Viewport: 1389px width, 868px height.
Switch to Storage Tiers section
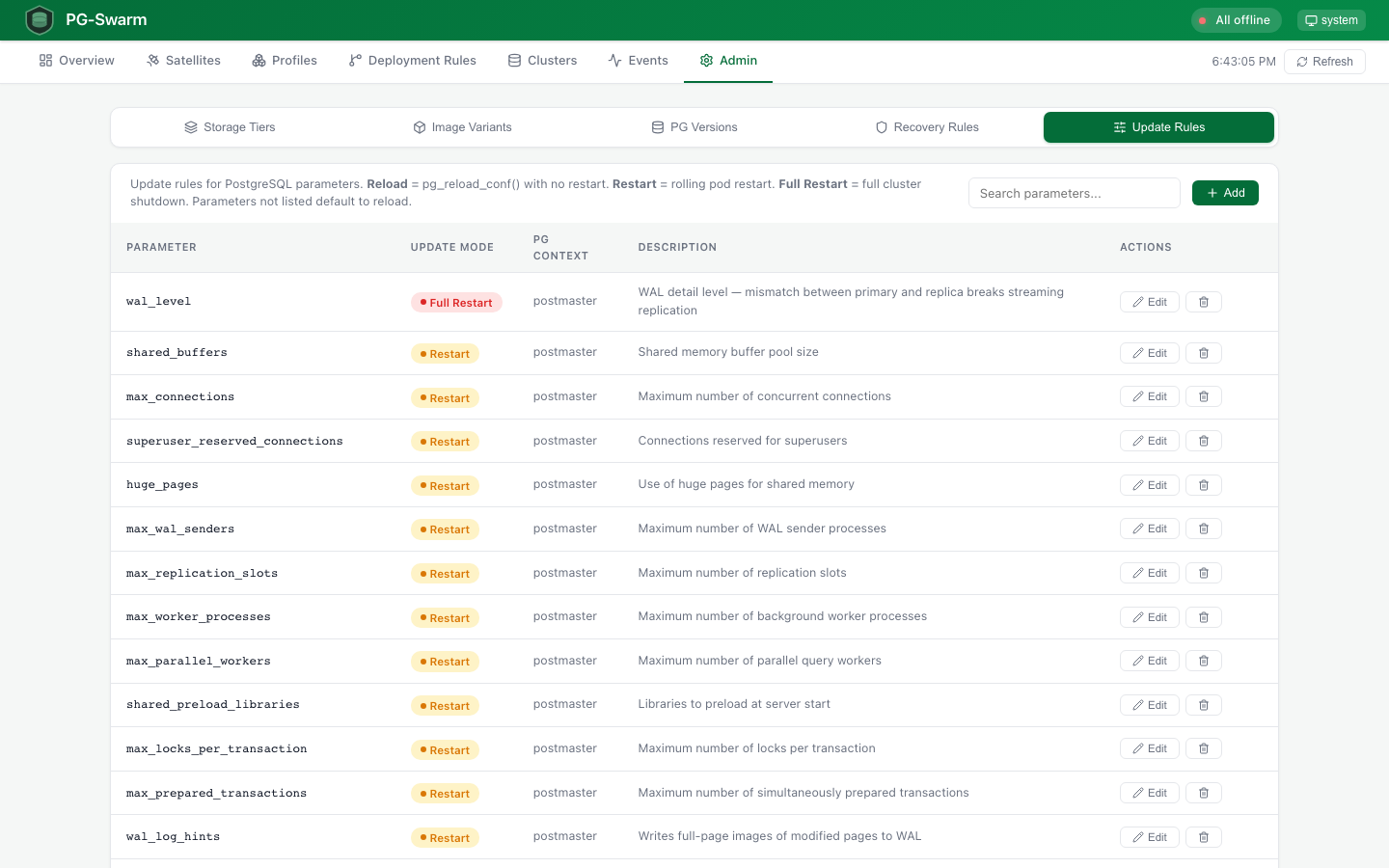[230, 127]
